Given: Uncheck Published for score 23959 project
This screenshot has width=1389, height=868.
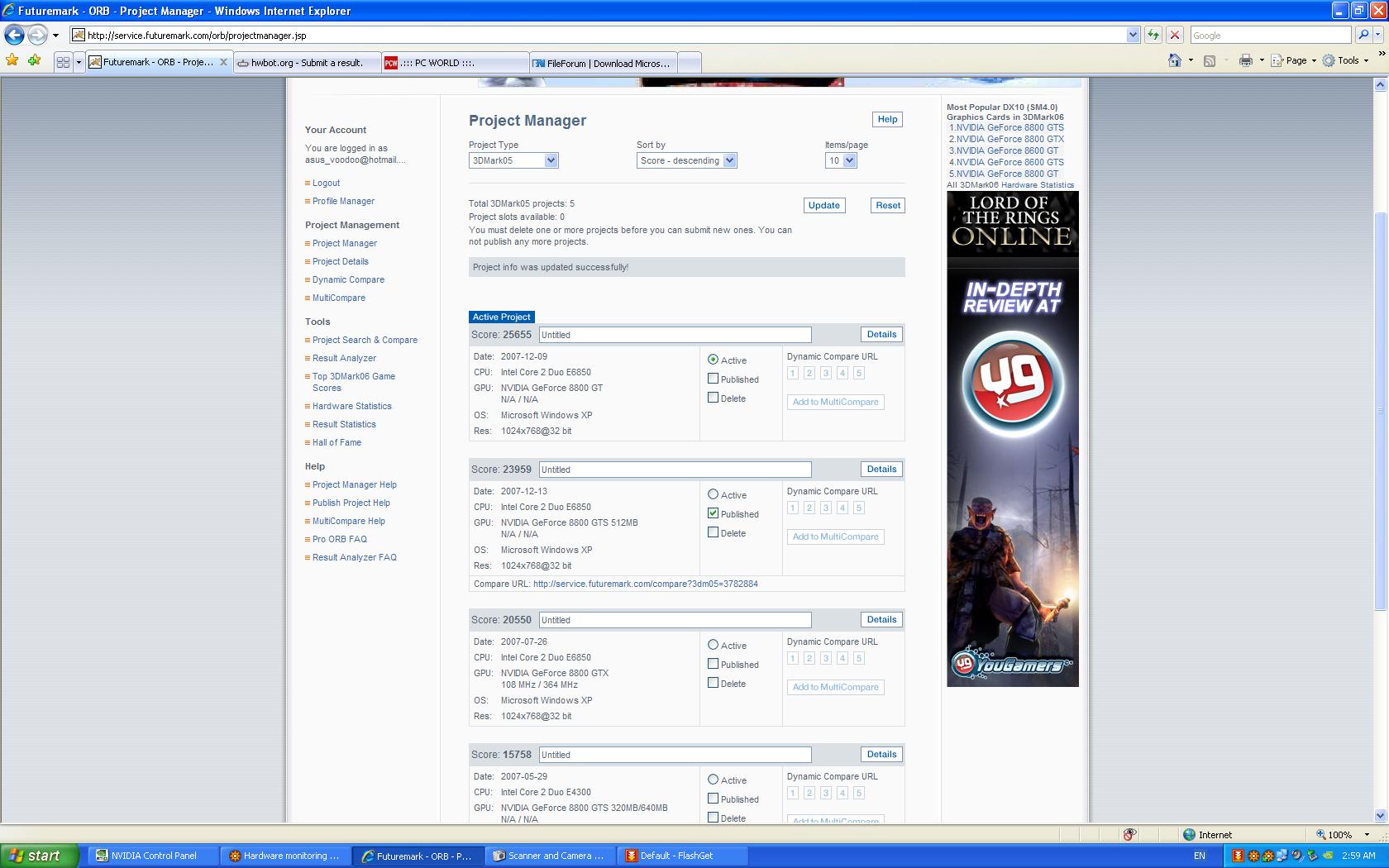Looking at the screenshot, I should click(713, 513).
